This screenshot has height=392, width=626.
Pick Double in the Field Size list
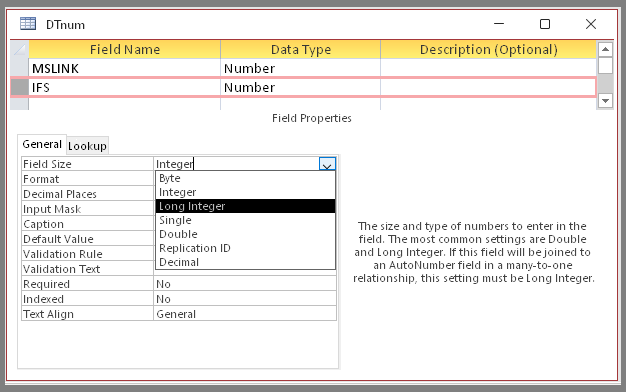click(245, 234)
